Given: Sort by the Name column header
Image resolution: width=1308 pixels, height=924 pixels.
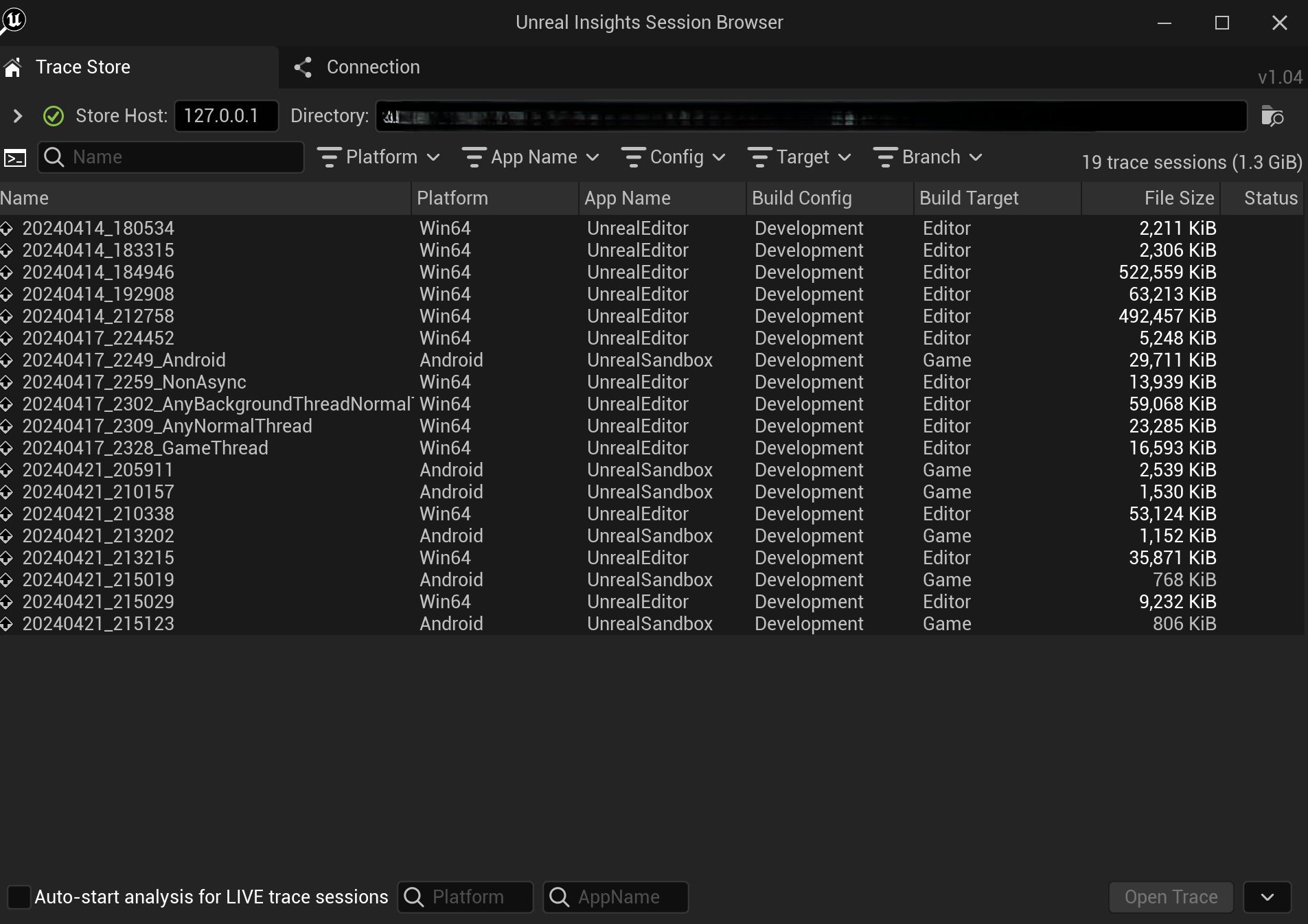Looking at the screenshot, I should point(205,198).
